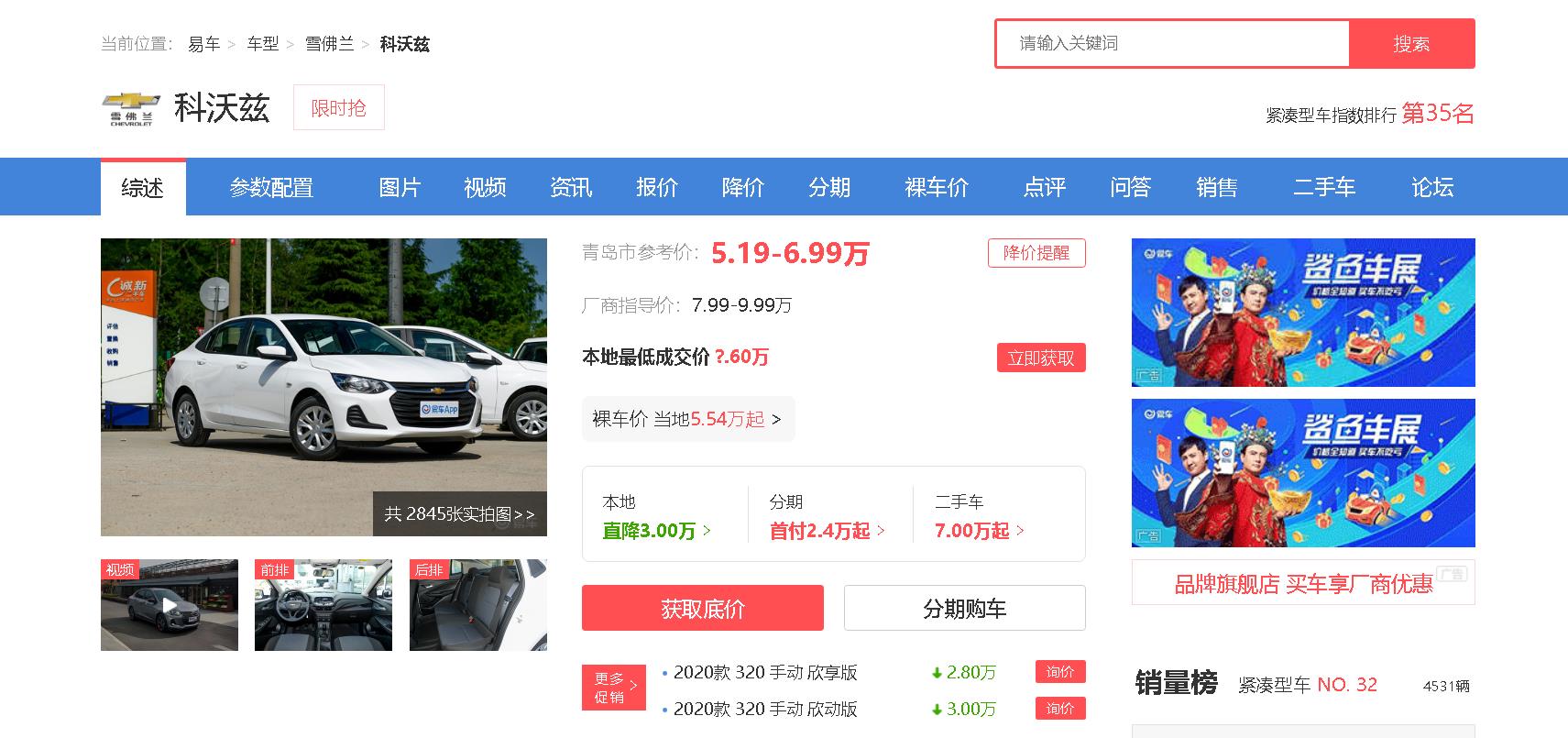The image size is (1568, 738).
Task: Select the 点评 reviews tab
Action: click(x=1044, y=188)
